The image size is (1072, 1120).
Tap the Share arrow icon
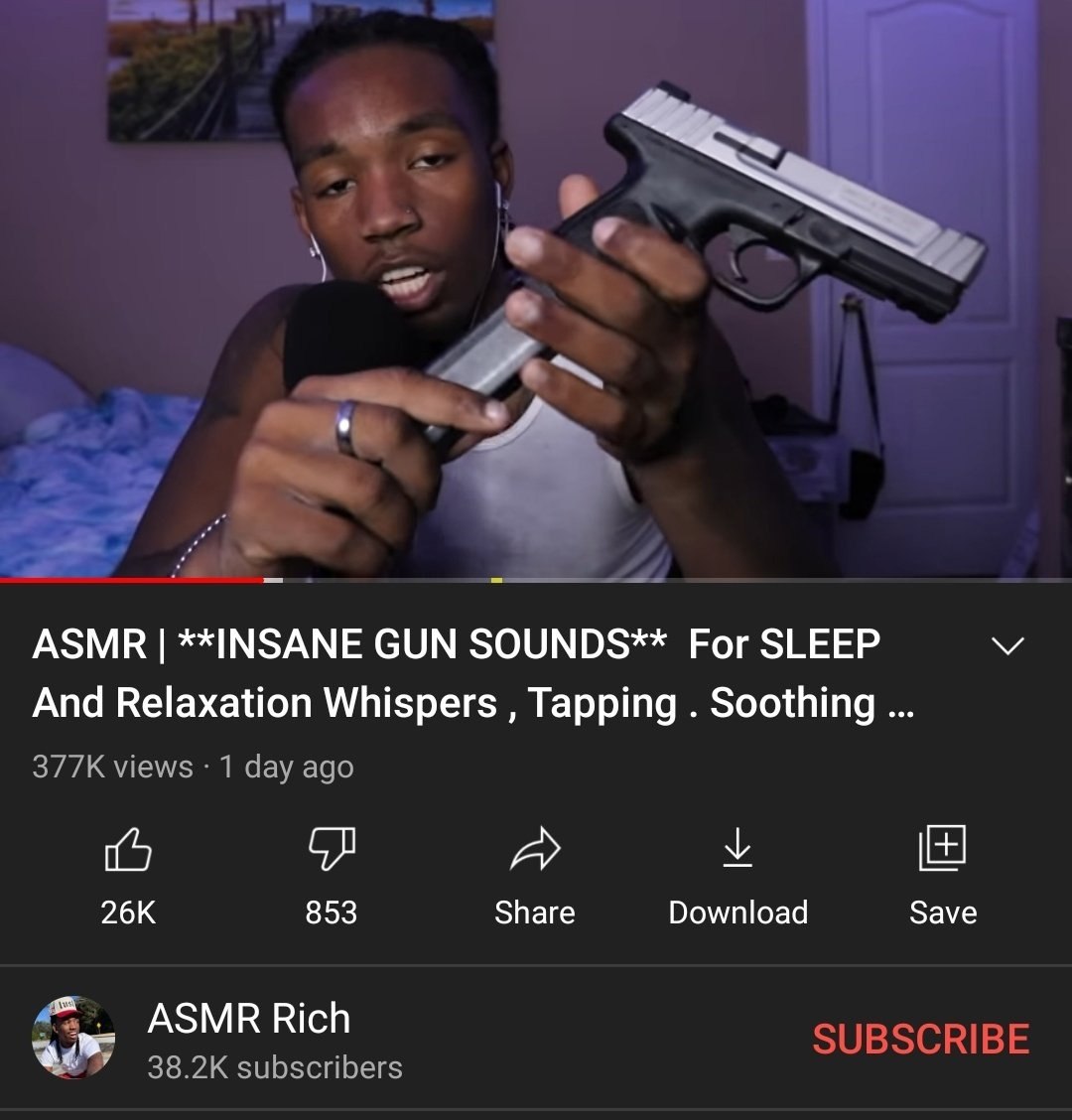click(x=535, y=849)
